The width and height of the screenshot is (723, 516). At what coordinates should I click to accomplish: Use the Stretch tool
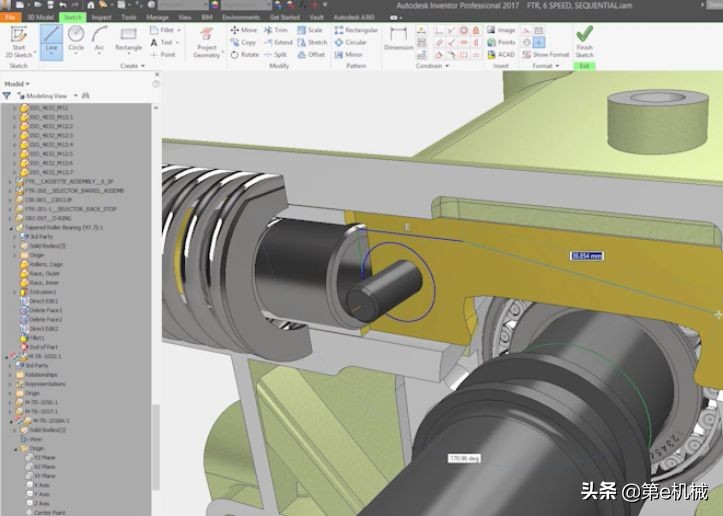[x=312, y=42]
